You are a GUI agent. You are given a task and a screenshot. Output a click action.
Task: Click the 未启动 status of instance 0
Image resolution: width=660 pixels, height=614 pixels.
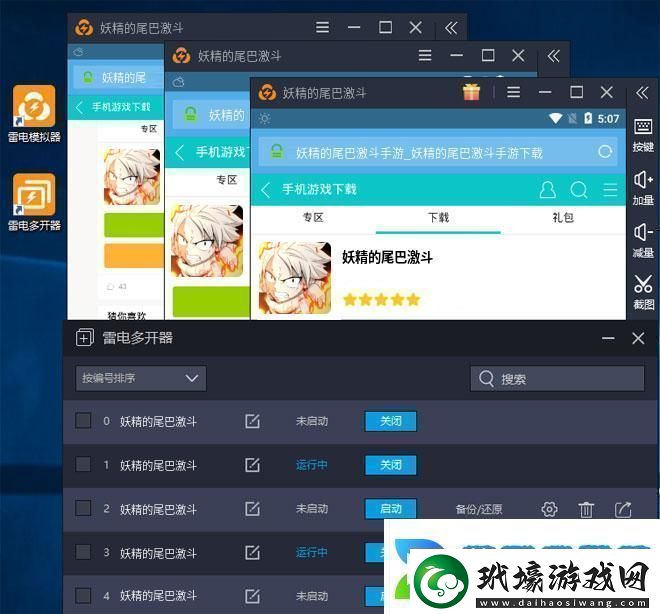(x=311, y=421)
